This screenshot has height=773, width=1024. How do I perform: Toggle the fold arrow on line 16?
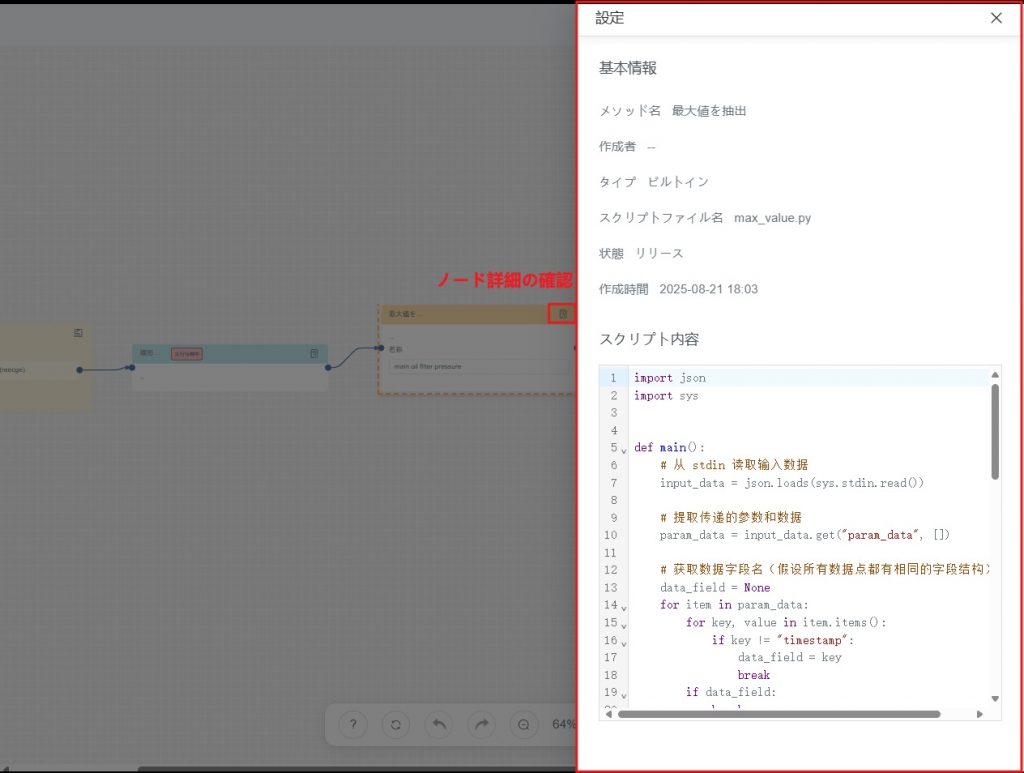[624, 642]
